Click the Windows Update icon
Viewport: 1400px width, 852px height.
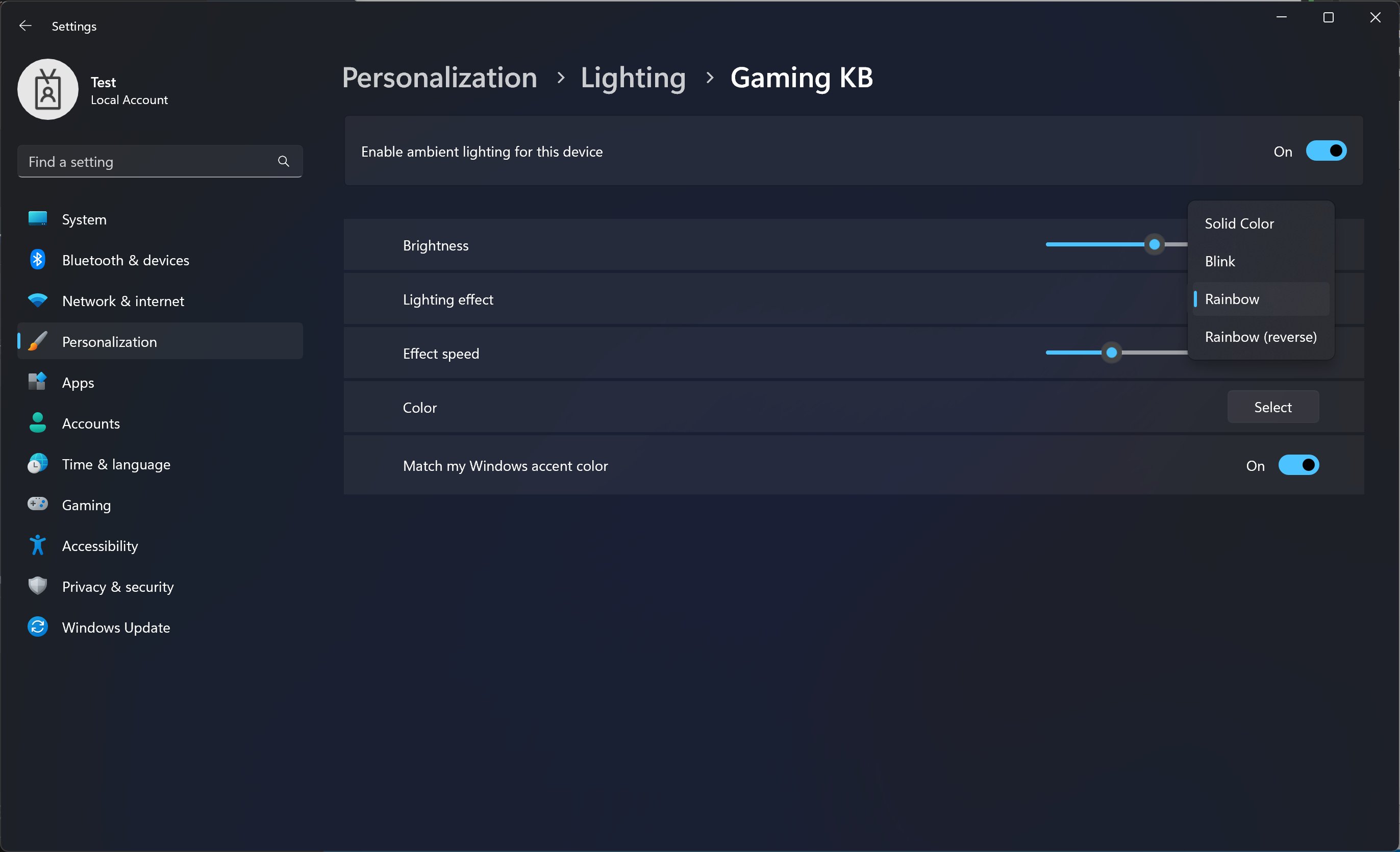(x=37, y=627)
